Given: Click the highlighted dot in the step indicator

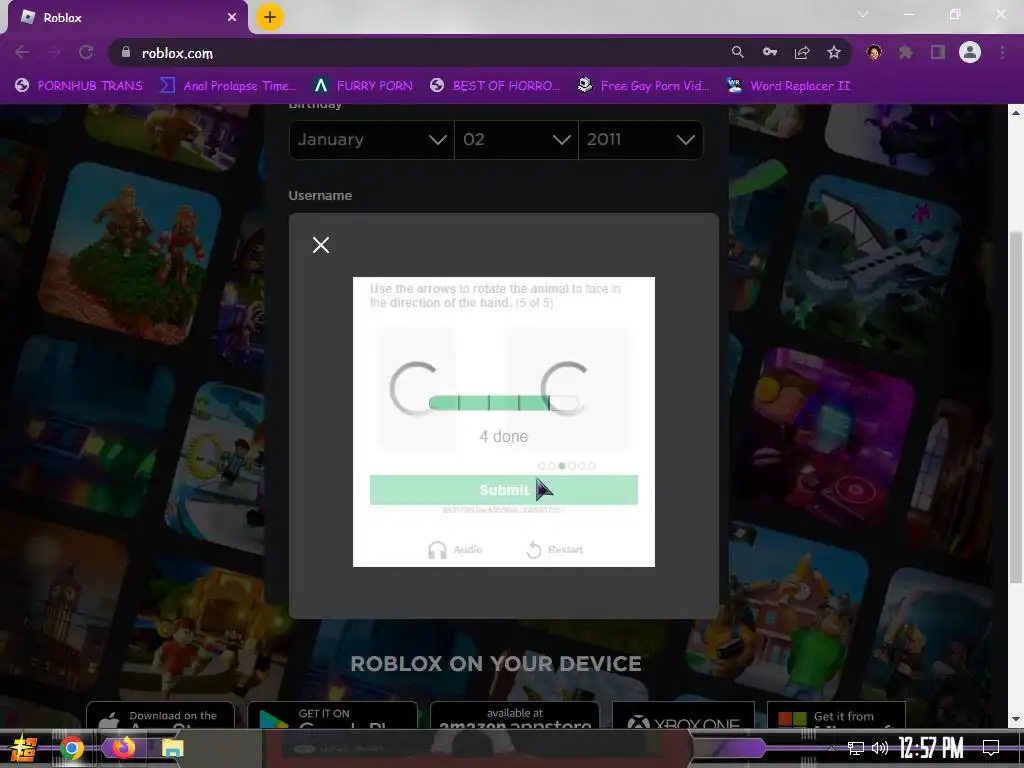Looking at the screenshot, I should [x=562, y=466].
